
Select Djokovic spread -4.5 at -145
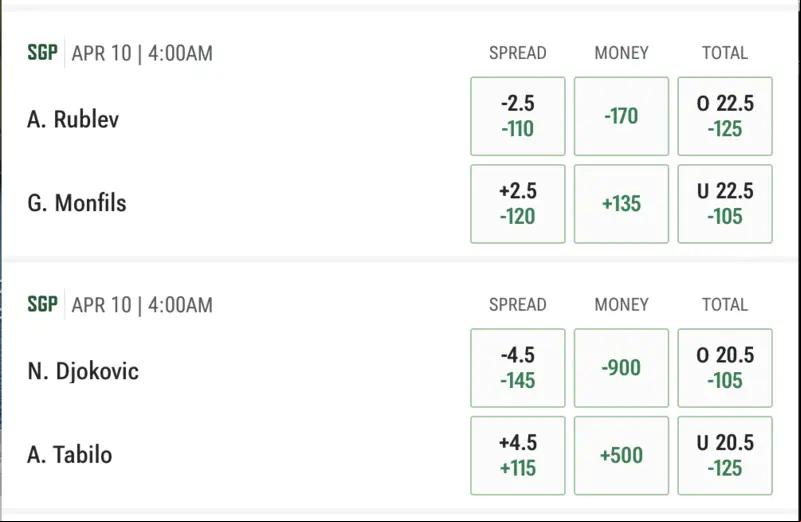(517, 368)
